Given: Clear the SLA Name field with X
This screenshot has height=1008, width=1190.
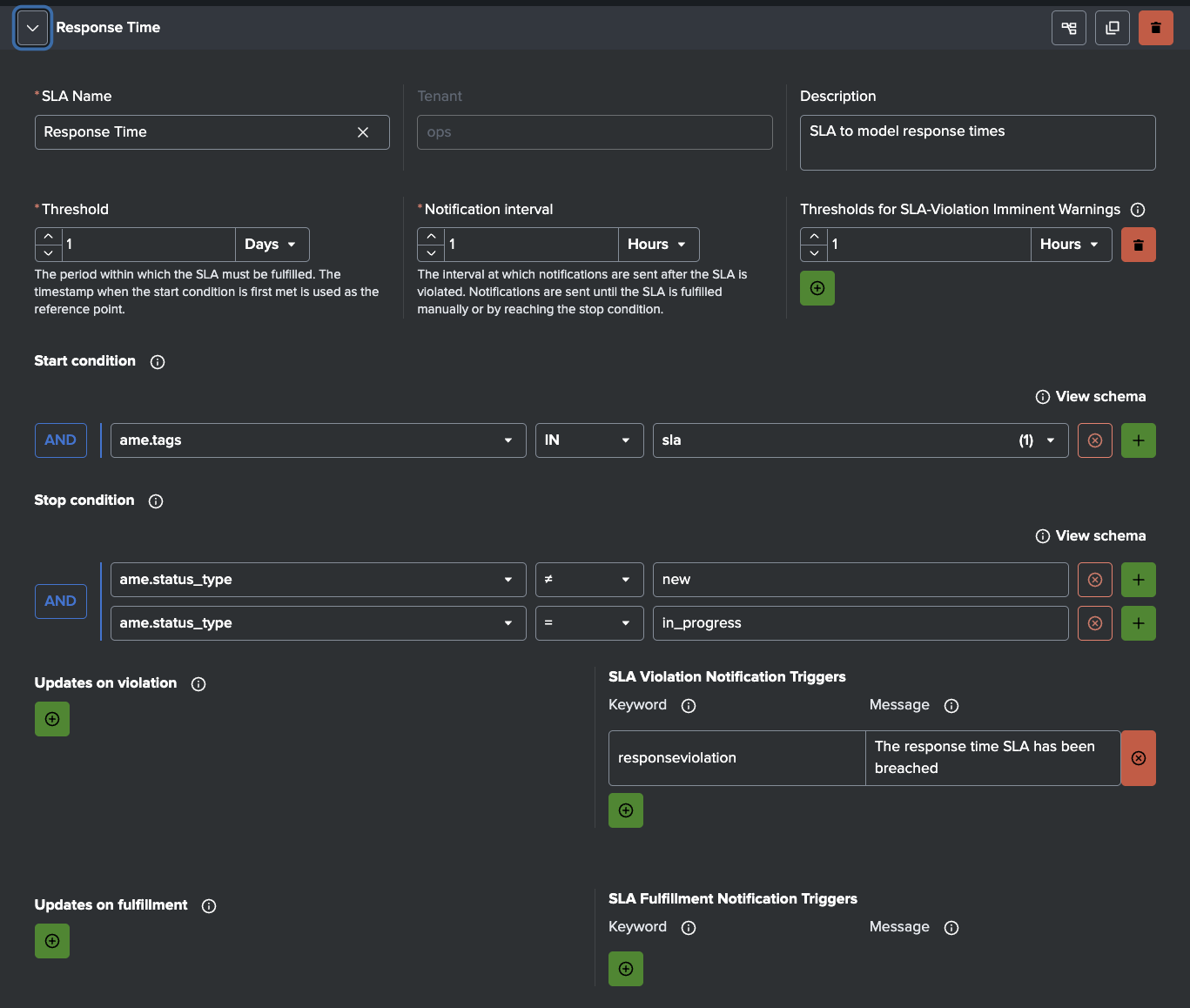Looking at the screenshot, I should click(363, 132).
